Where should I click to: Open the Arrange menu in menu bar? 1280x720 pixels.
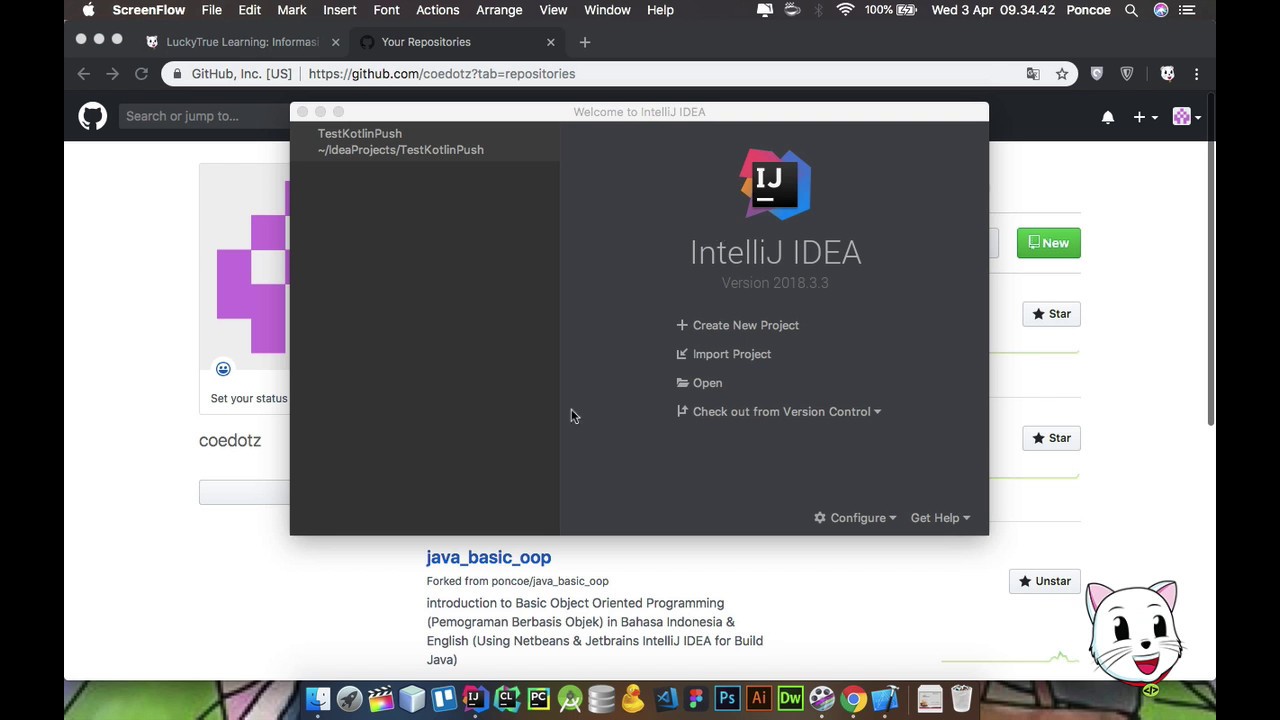tap(499, 10)
